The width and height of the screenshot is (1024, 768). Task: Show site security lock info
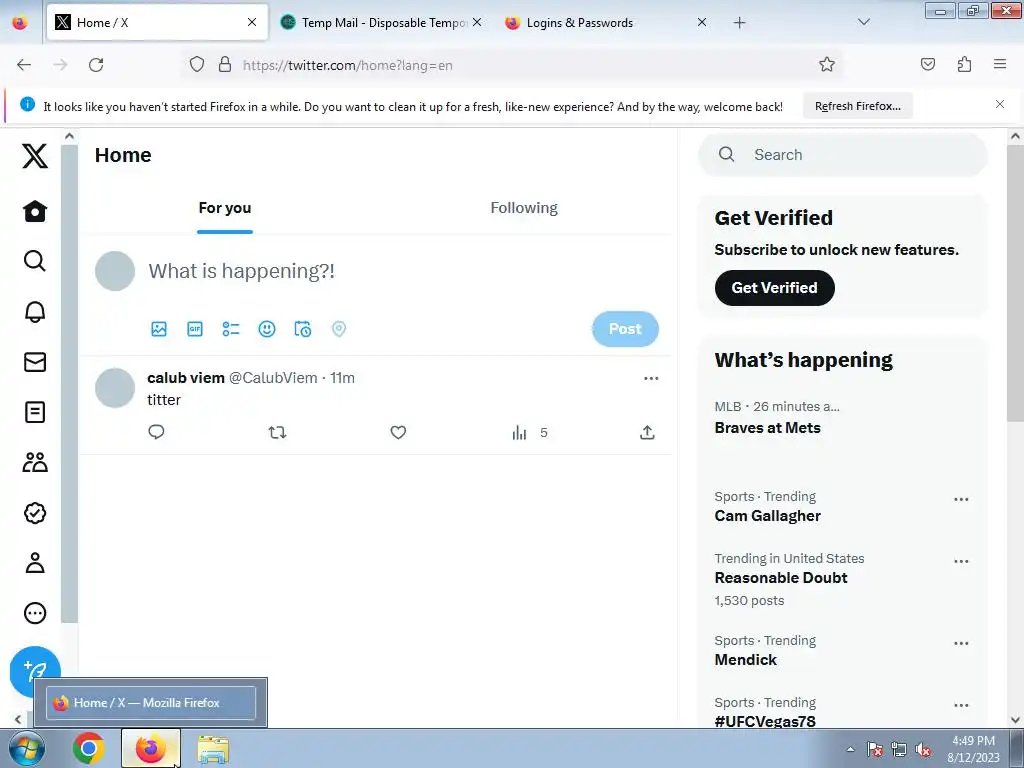(x=225, y=64)
